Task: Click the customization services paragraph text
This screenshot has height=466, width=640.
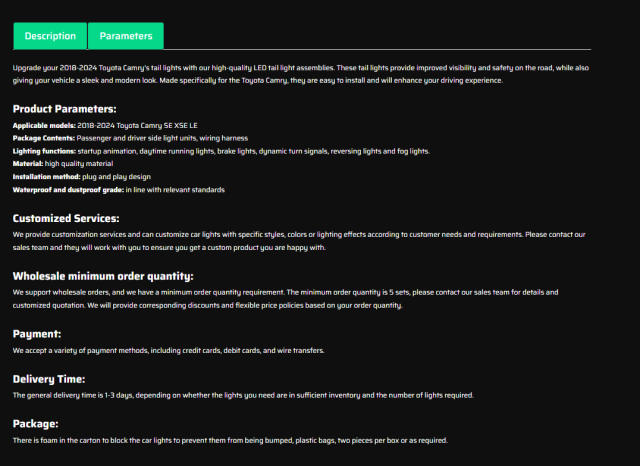Action: tap(298, 240)
